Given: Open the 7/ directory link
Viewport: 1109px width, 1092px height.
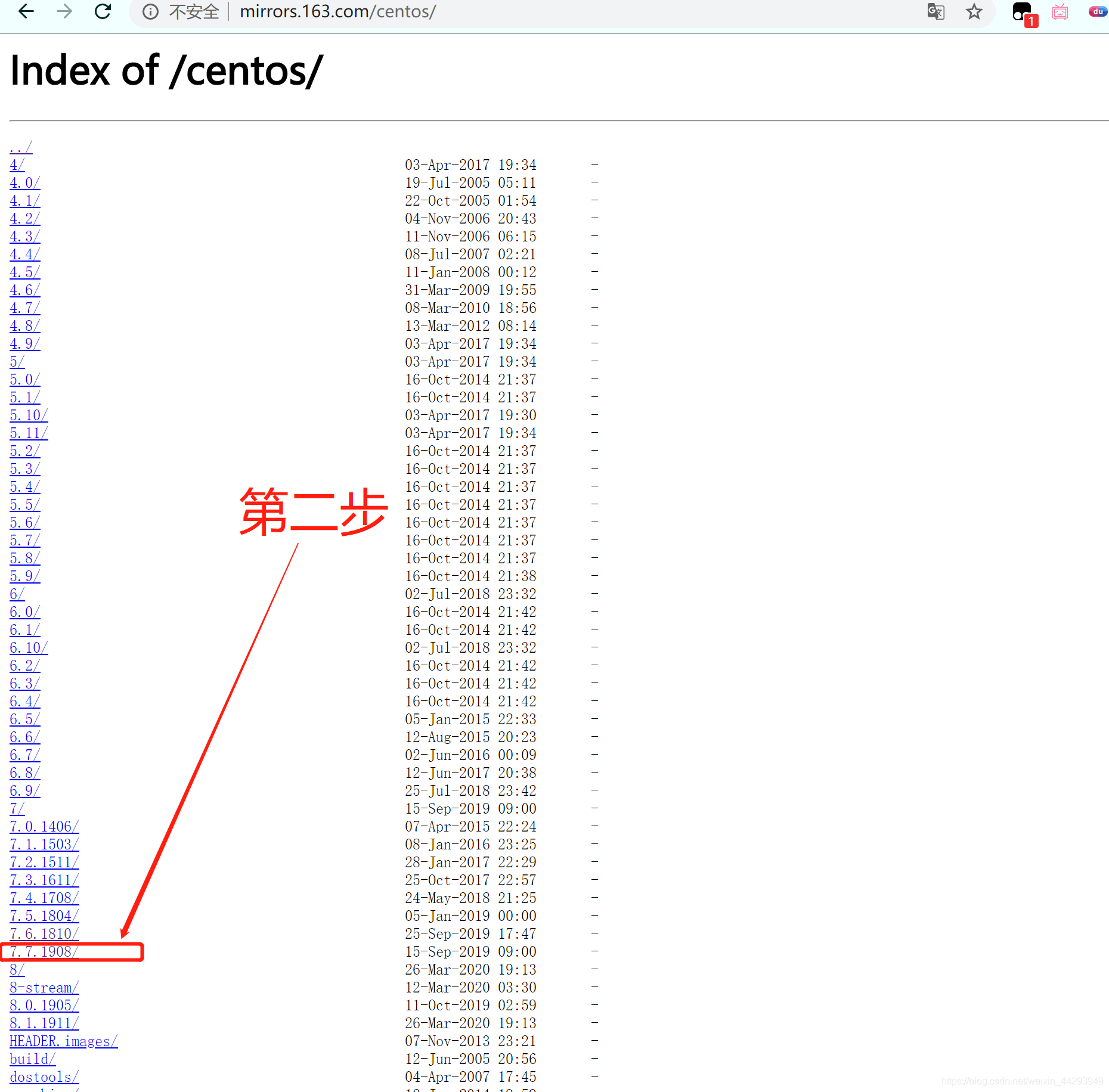Looking at the screenshot, I should (17, 808).
